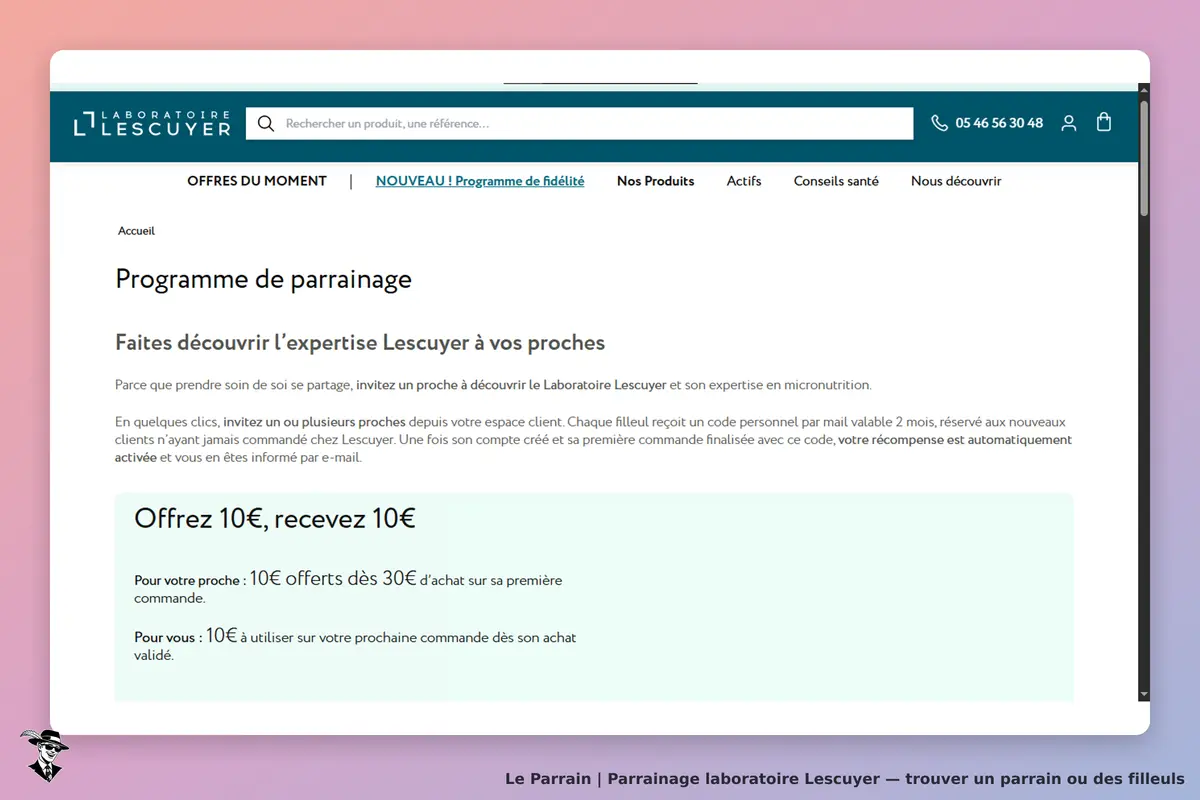This screenshot has width=1200, height=800.
Task: Click the 'Pour vous :' label
Action: [168, 637]
